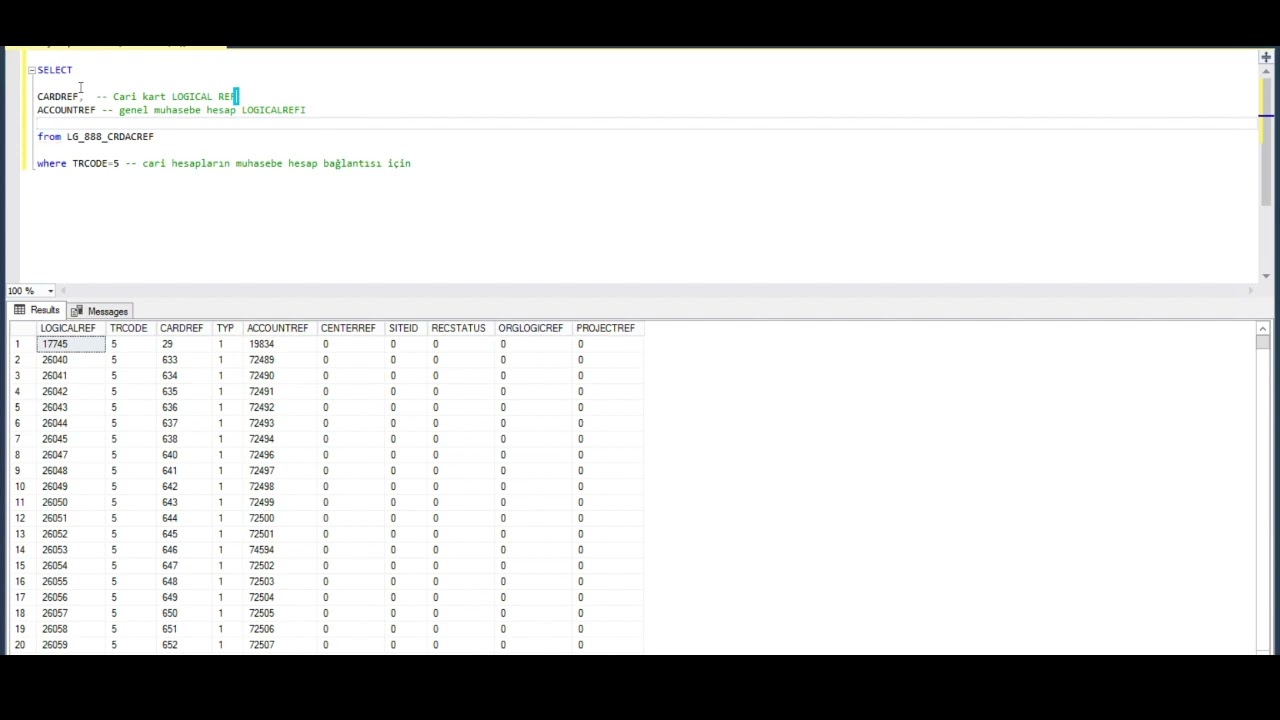The width and height of the screenshot is (1280, 720).
Task: Click the SELECT keyword in the editor
Action: [55, 70]
